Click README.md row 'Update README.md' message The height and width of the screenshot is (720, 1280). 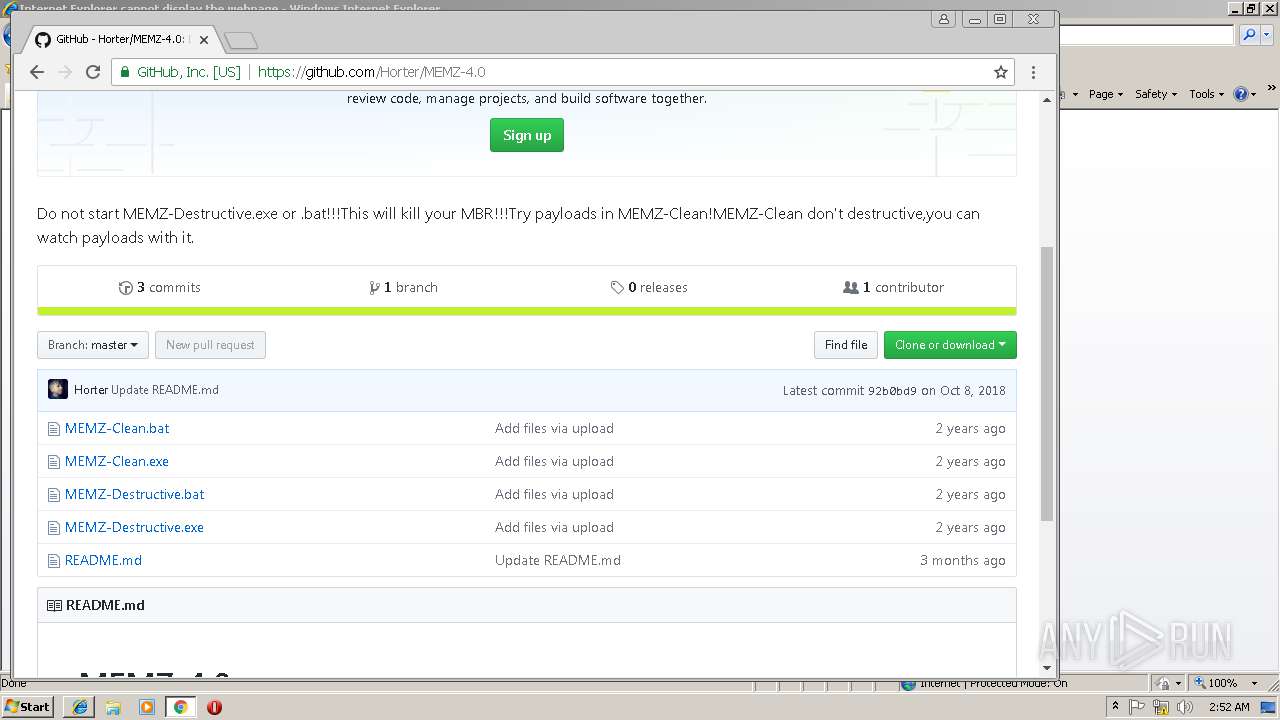tap(558, 560)
